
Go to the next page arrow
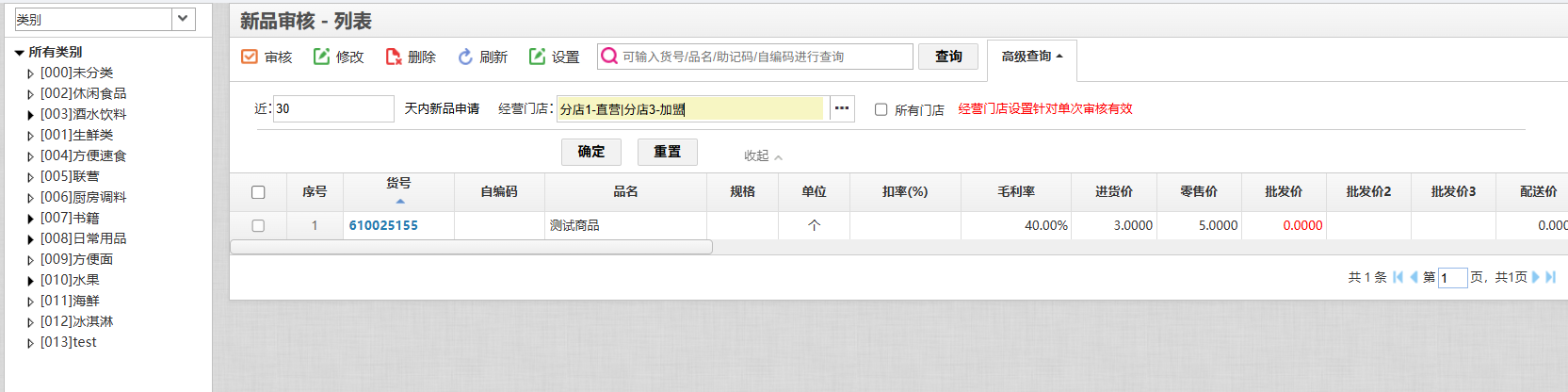tap(1536, 277)
